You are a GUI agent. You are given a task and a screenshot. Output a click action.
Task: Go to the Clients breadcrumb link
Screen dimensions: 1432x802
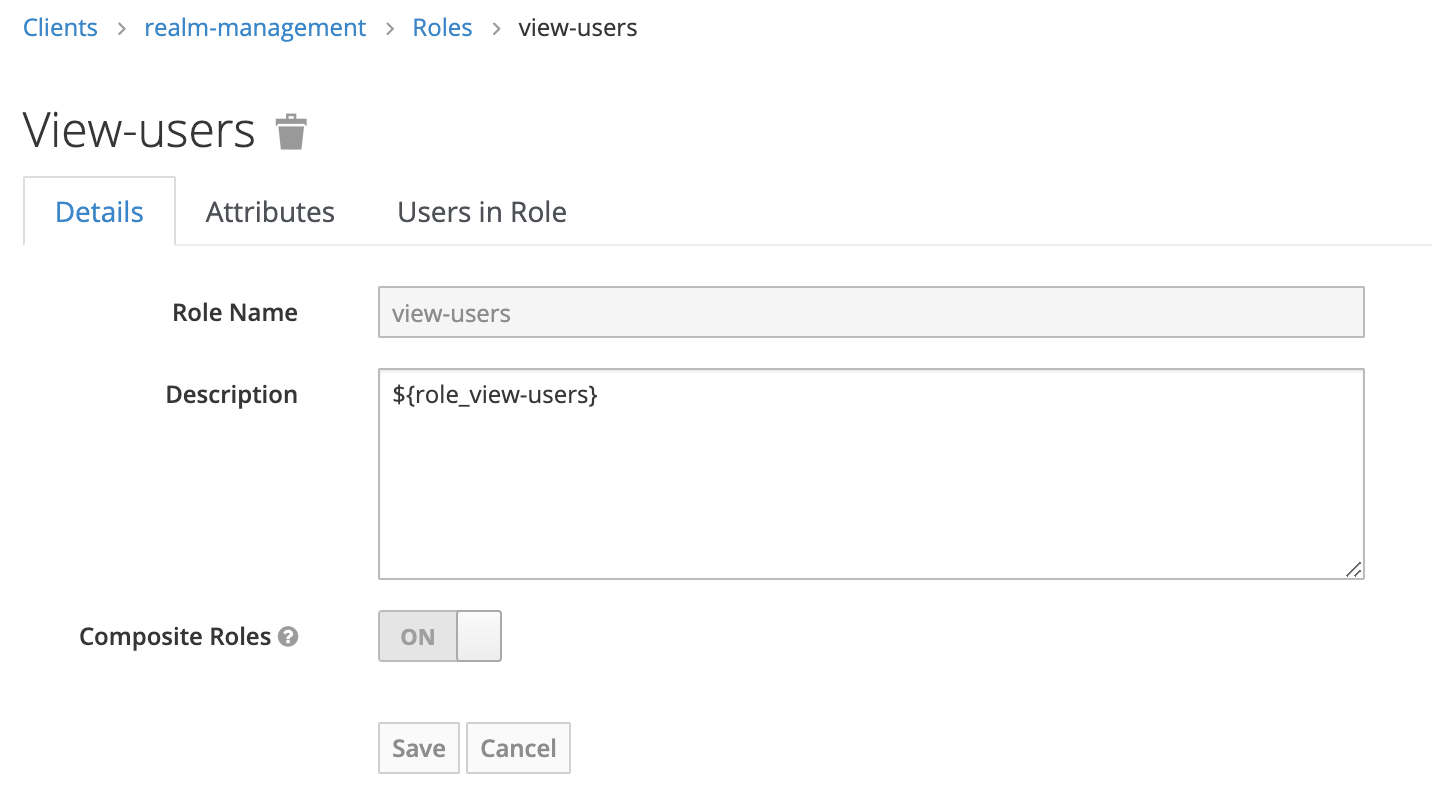(60, 28)
